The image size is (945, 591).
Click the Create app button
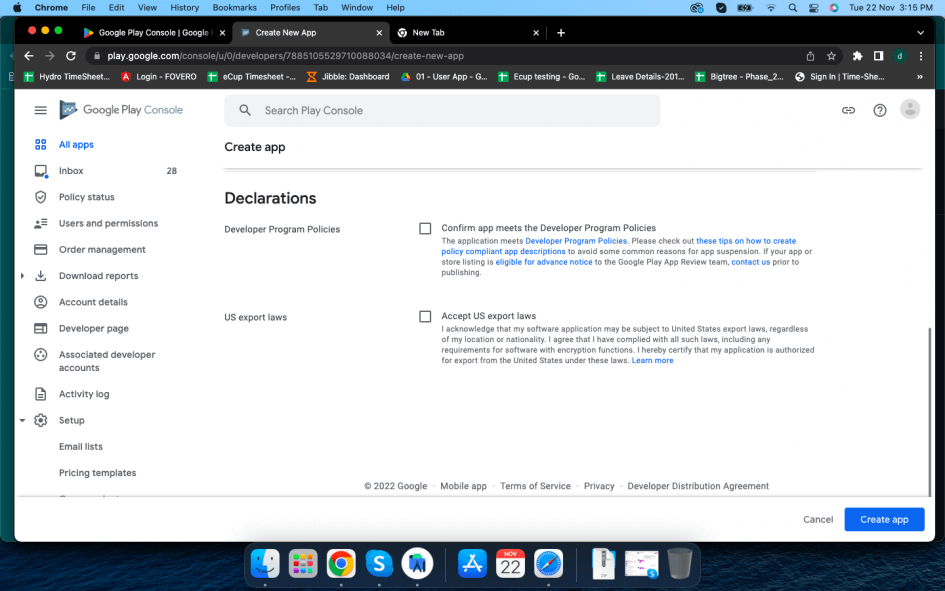pos(884,520)
